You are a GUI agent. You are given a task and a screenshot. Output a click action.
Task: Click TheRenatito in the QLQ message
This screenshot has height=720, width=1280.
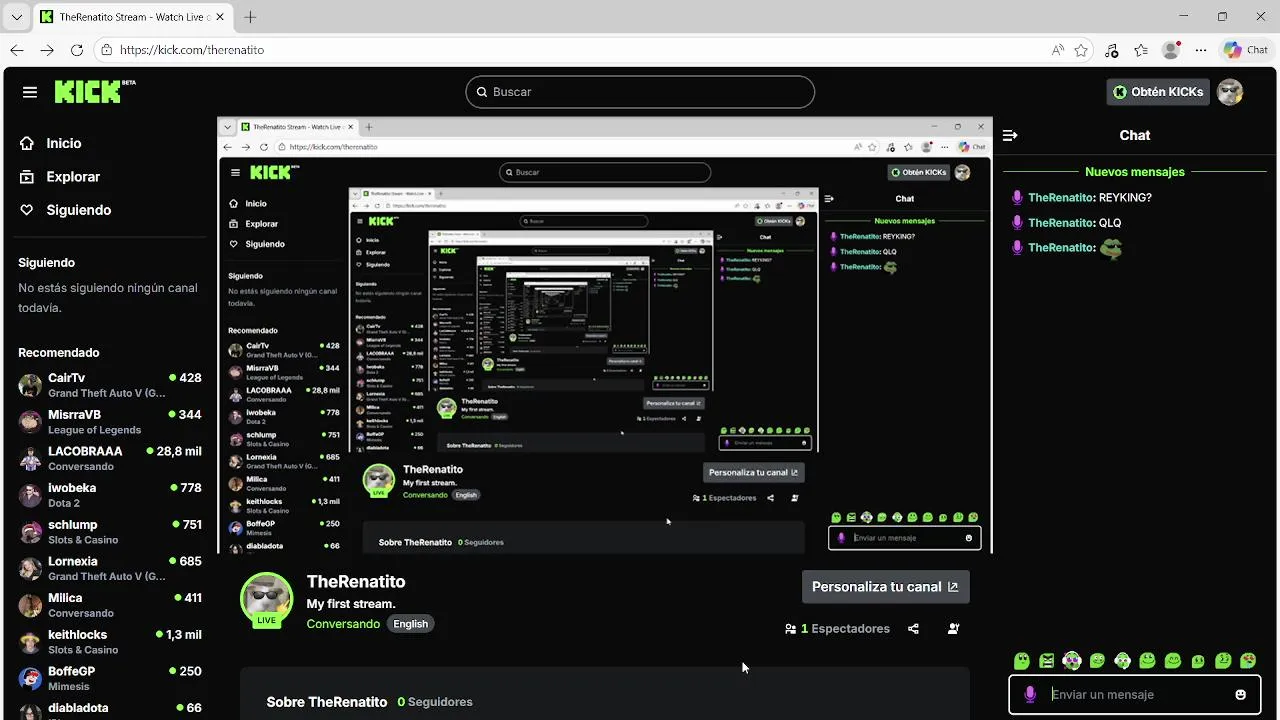(x=1060, y=223)
